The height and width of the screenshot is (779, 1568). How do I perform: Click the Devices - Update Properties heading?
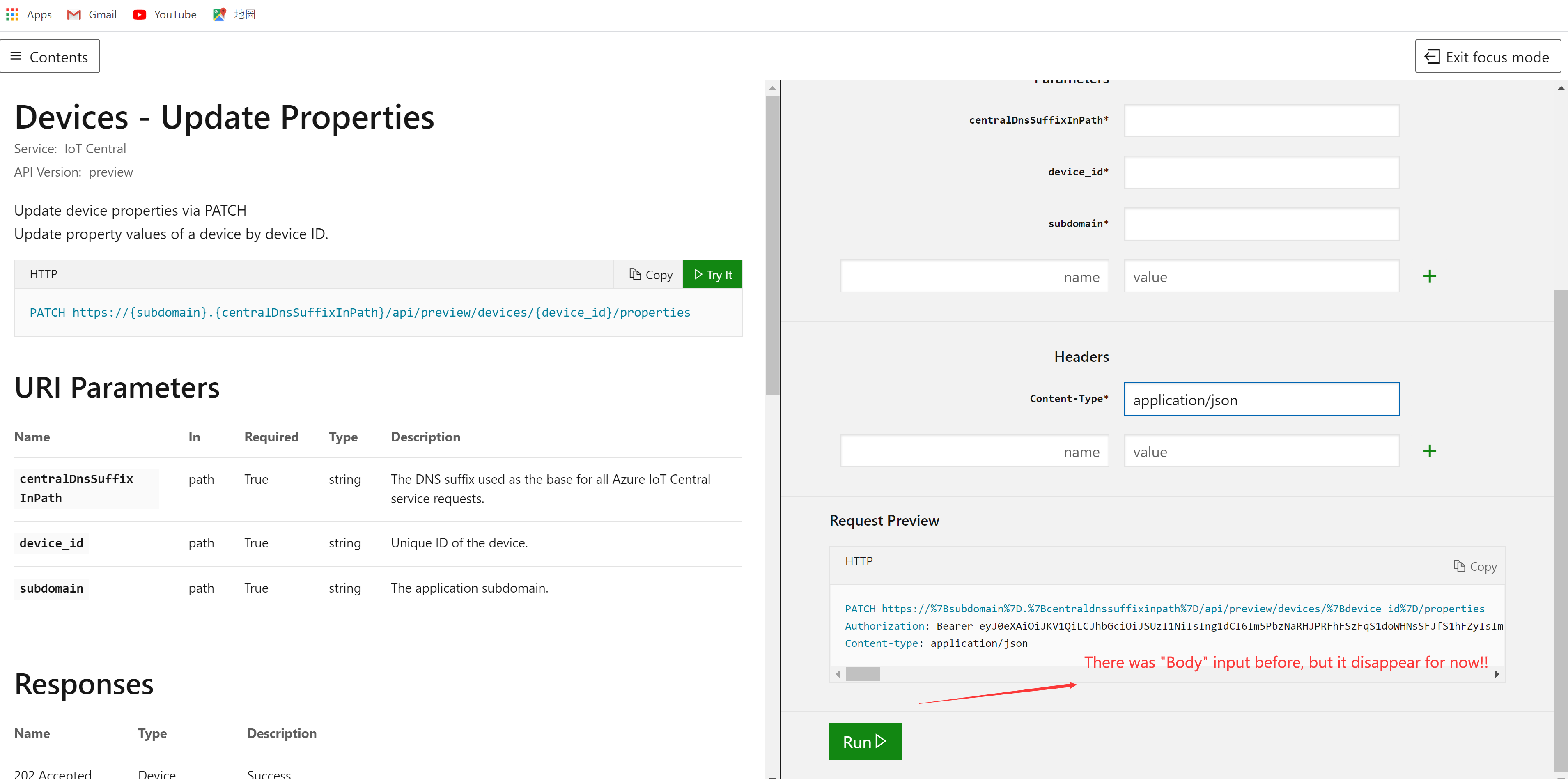(224, 117)
